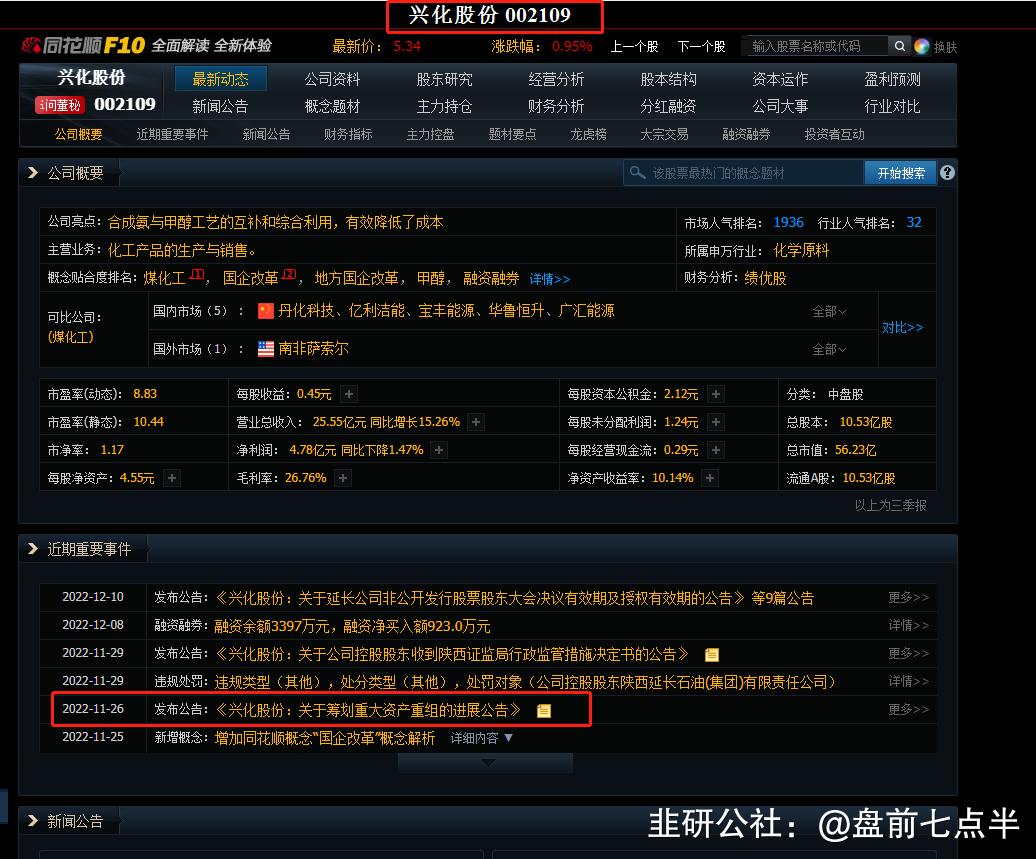This screenshot has height=859, width=1036.
Task: Open the help question-mark icon beside 开始搜索
Action: [946, 173]
